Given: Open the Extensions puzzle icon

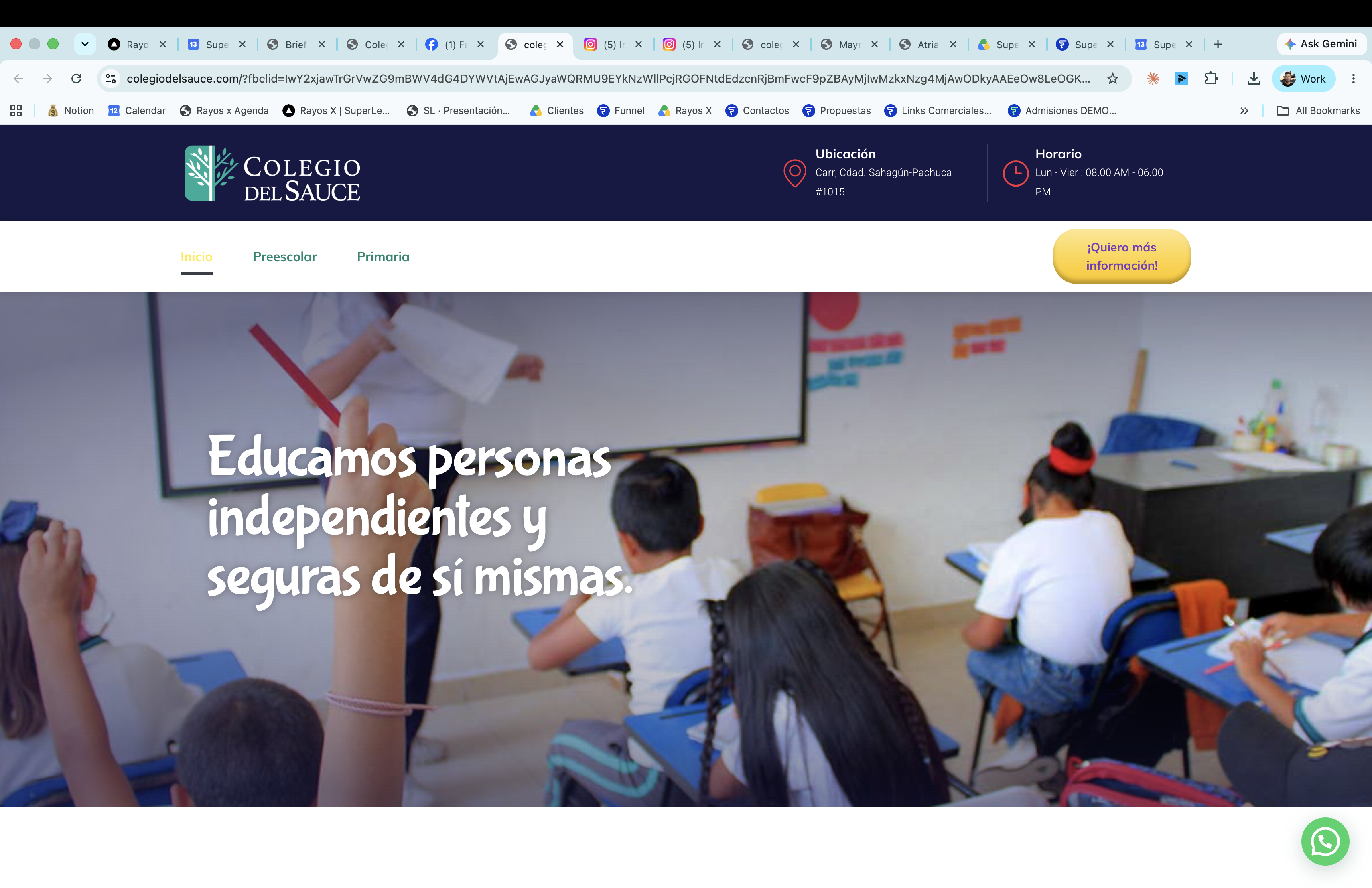Looking at the screenshot, I should click(1211, 78).
